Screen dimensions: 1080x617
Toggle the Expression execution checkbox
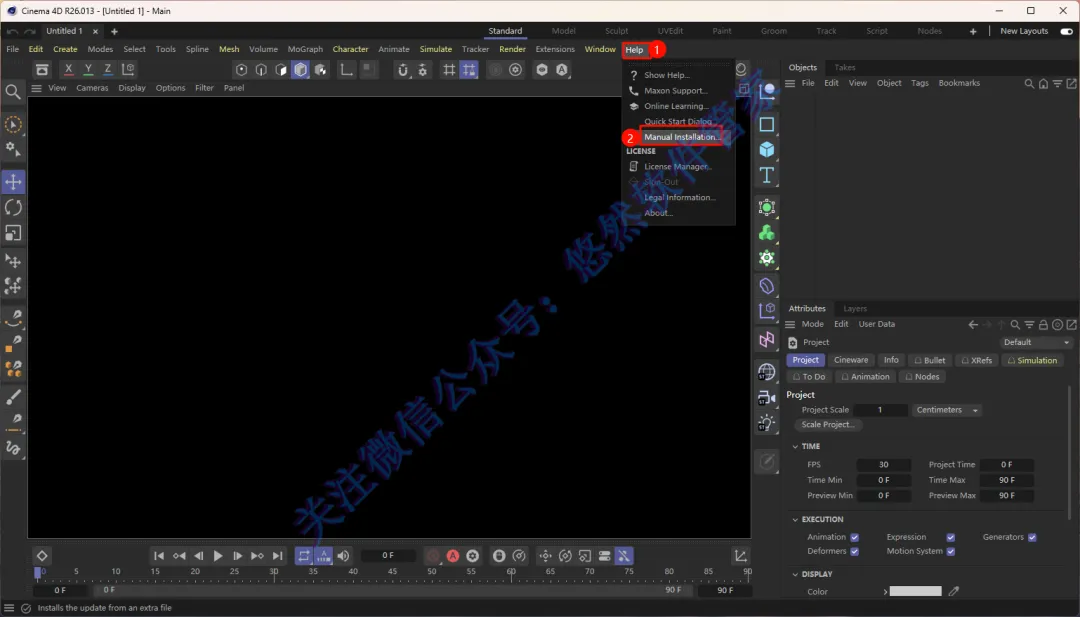click(x=951, y=537)
